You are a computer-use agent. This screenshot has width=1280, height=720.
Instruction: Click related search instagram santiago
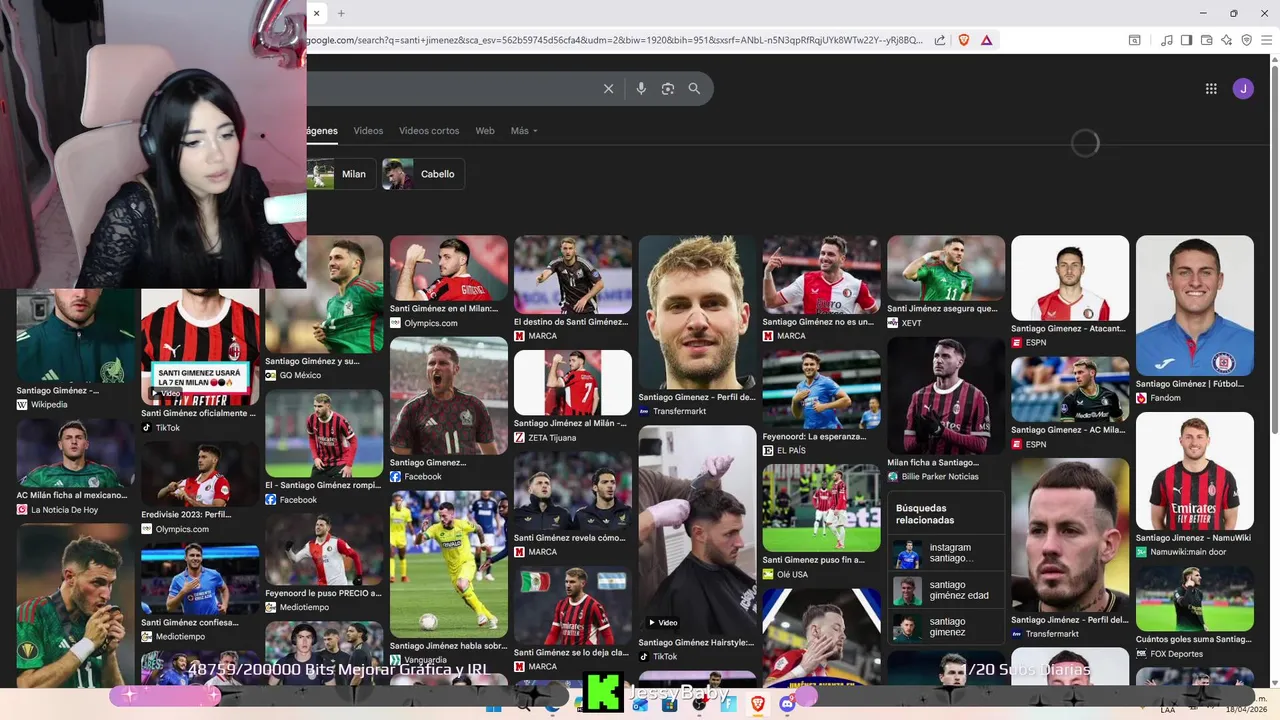(x=947, y=553)
